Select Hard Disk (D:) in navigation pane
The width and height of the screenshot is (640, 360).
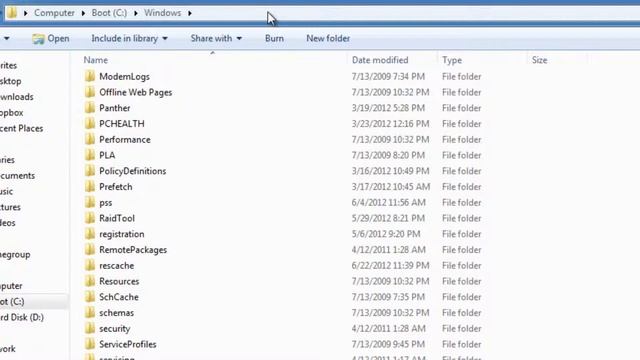(22, 317)
